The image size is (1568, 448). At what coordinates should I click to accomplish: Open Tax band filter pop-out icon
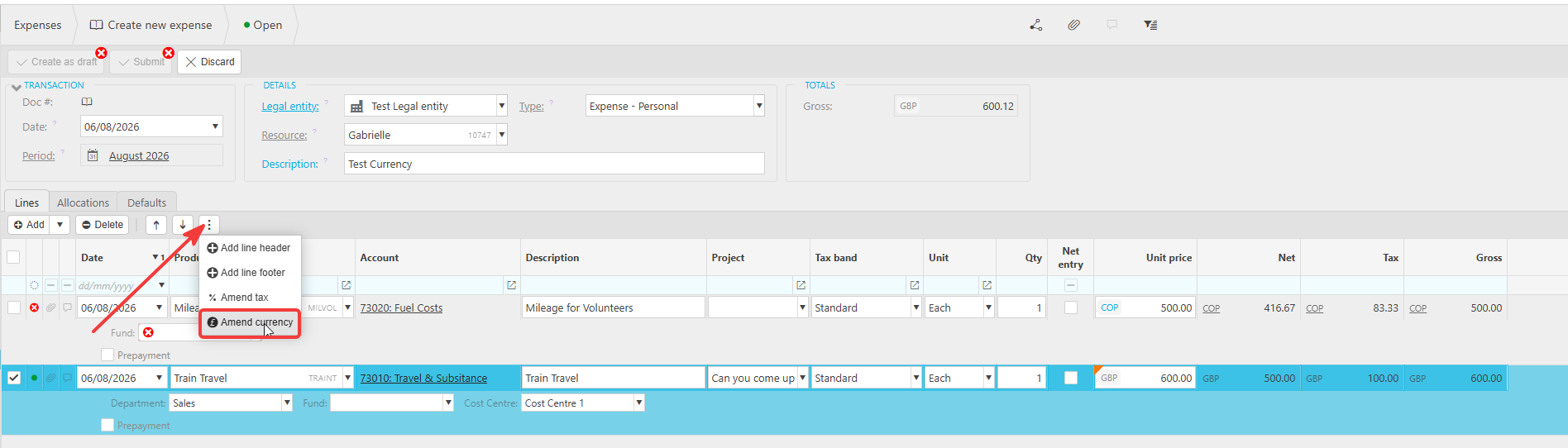(914, 285)
